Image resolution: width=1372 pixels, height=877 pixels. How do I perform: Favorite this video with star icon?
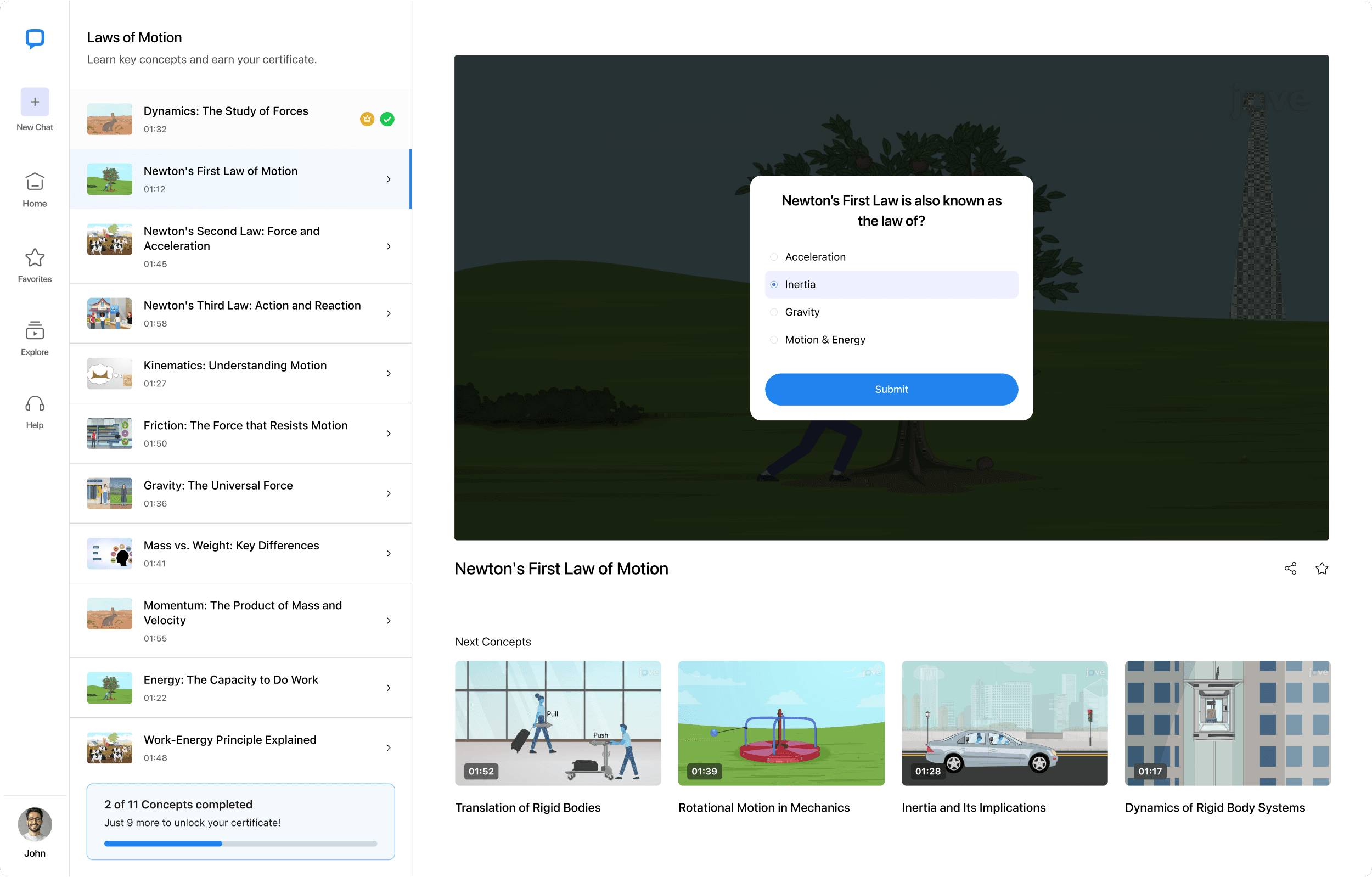point(1322,568)
